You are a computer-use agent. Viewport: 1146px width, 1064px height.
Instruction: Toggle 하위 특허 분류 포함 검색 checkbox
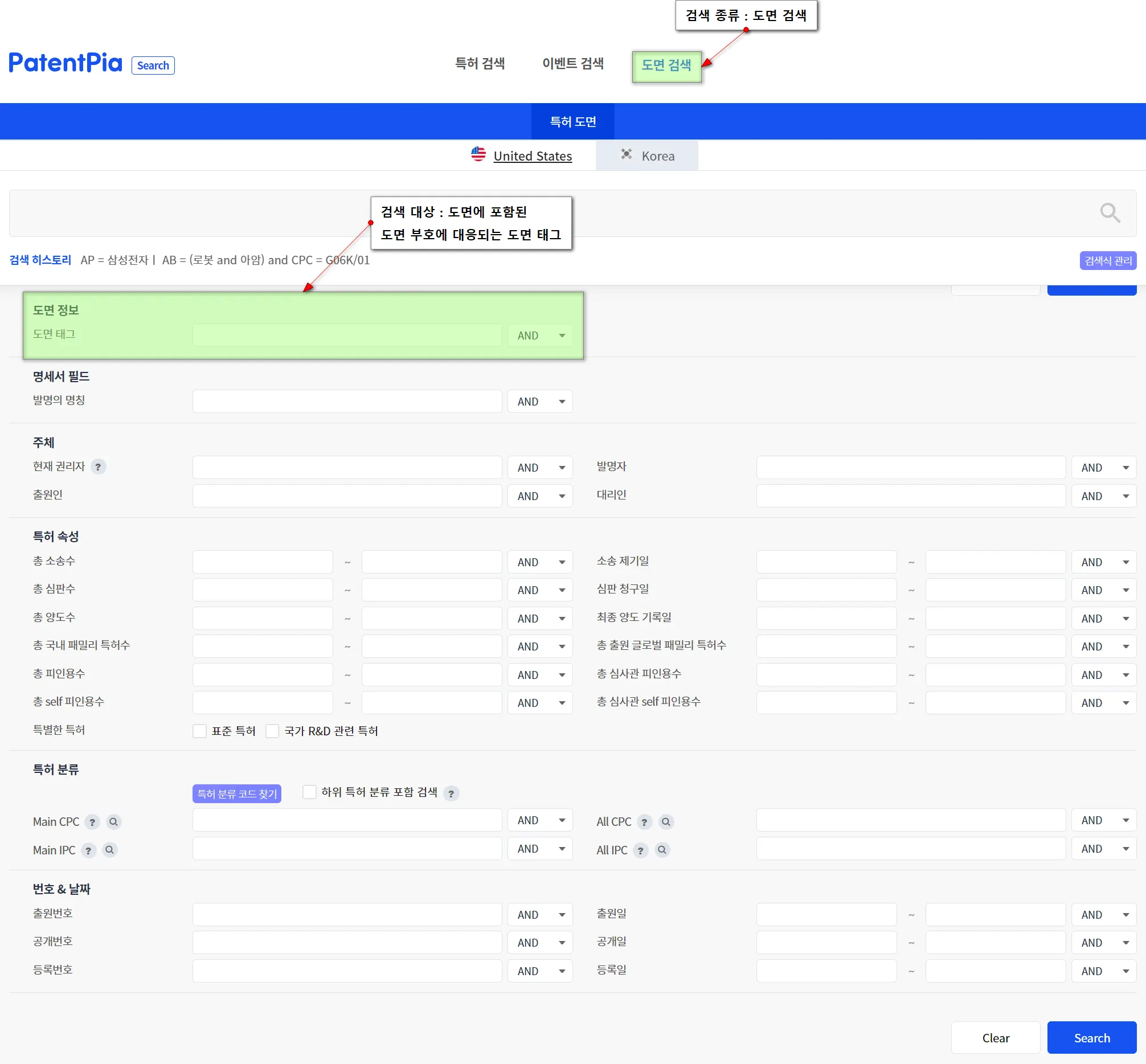point(309,792)
